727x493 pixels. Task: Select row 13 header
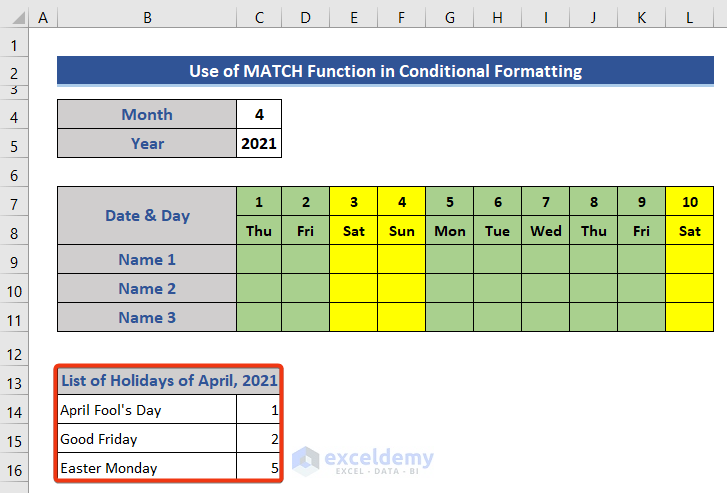click(14, 381)
